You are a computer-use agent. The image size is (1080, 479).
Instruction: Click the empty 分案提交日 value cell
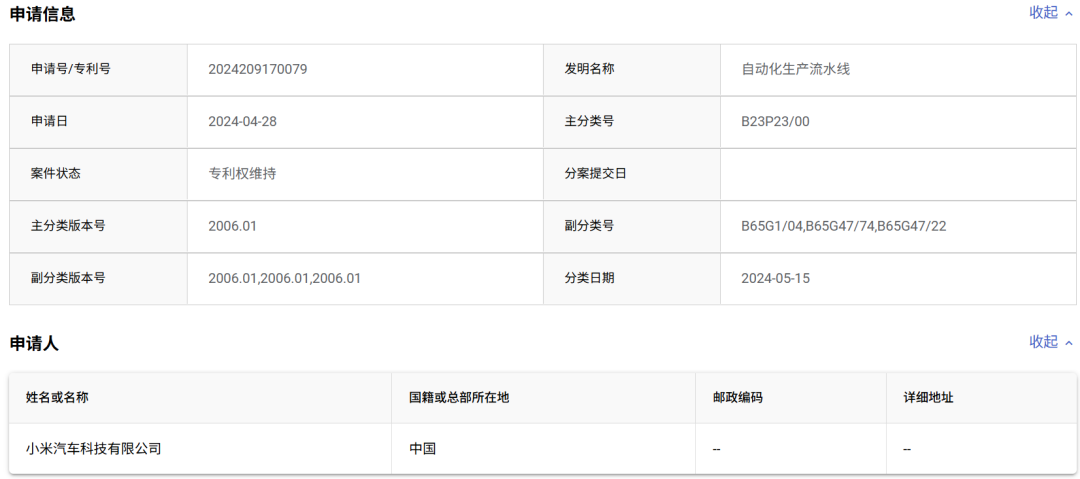tap(898, 173)
